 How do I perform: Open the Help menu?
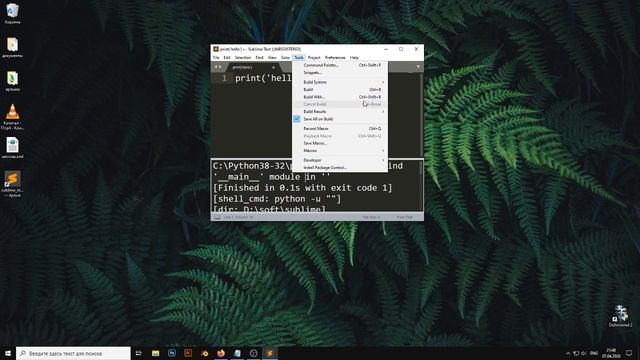click(354, 58)
